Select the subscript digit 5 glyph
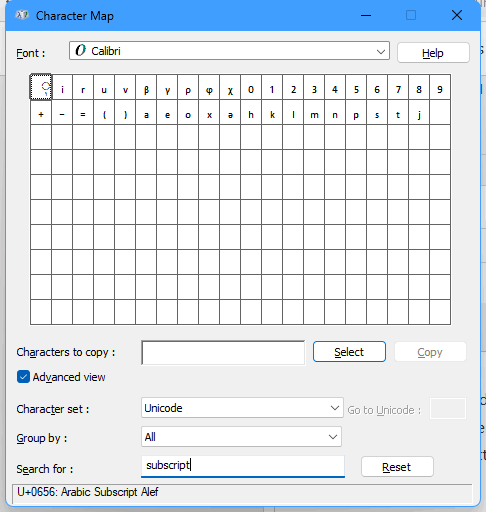 coord(356,87)
